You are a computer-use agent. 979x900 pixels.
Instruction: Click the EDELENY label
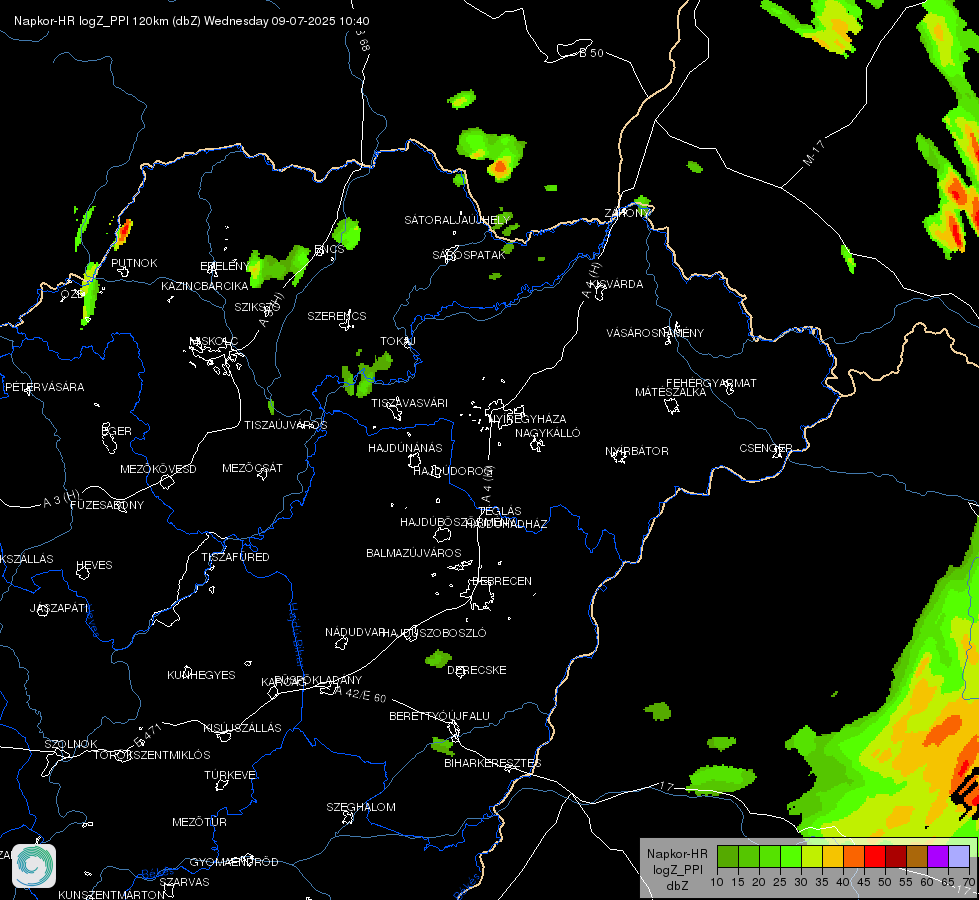point(225,266)
